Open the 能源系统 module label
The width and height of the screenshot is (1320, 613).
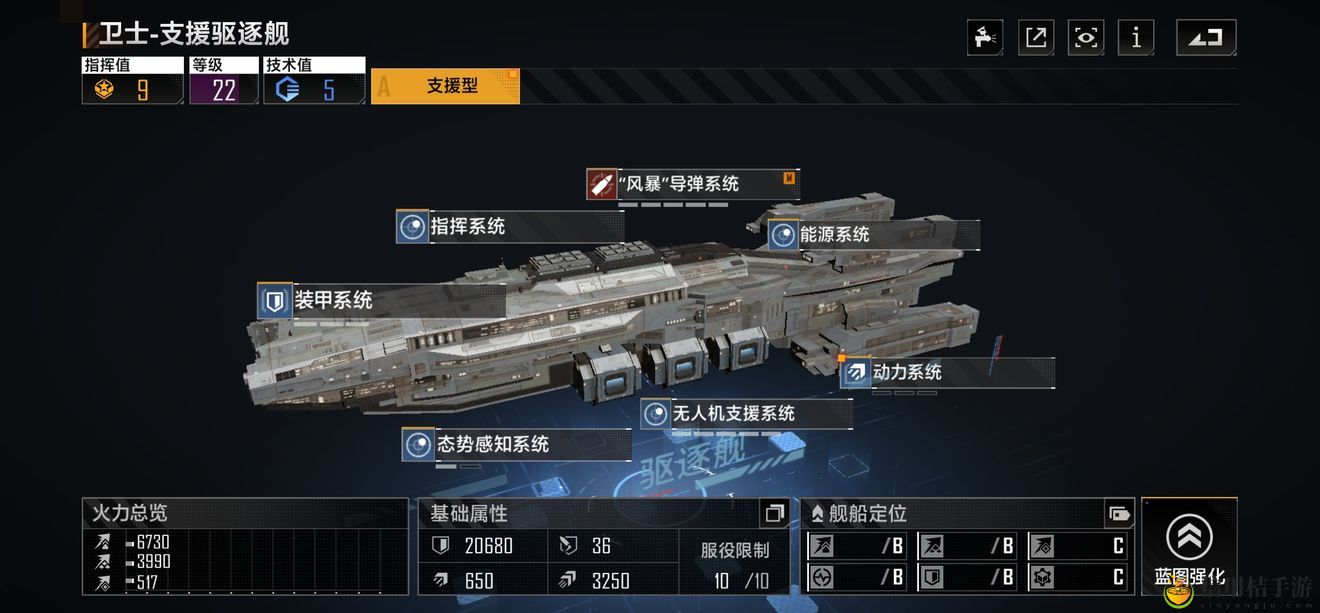point(873,235)
